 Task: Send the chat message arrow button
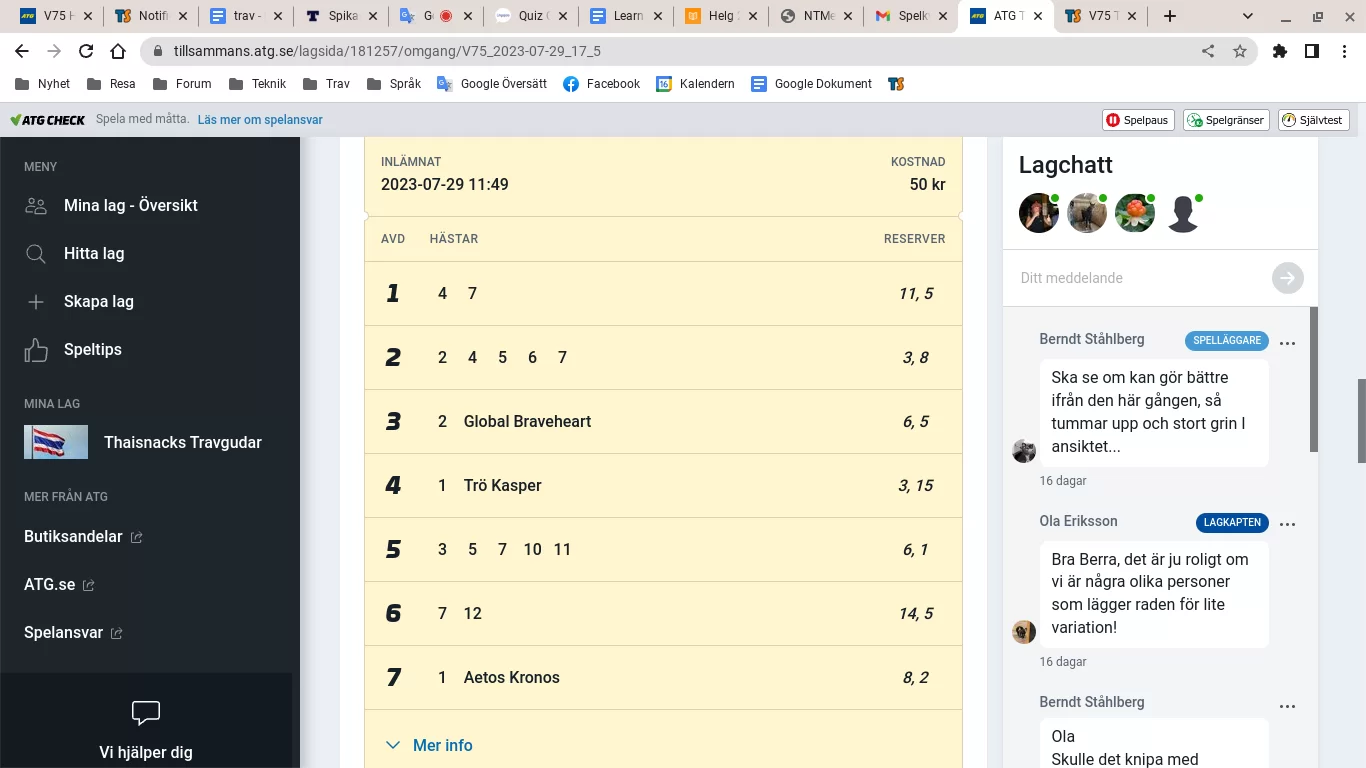(1288, 278)
